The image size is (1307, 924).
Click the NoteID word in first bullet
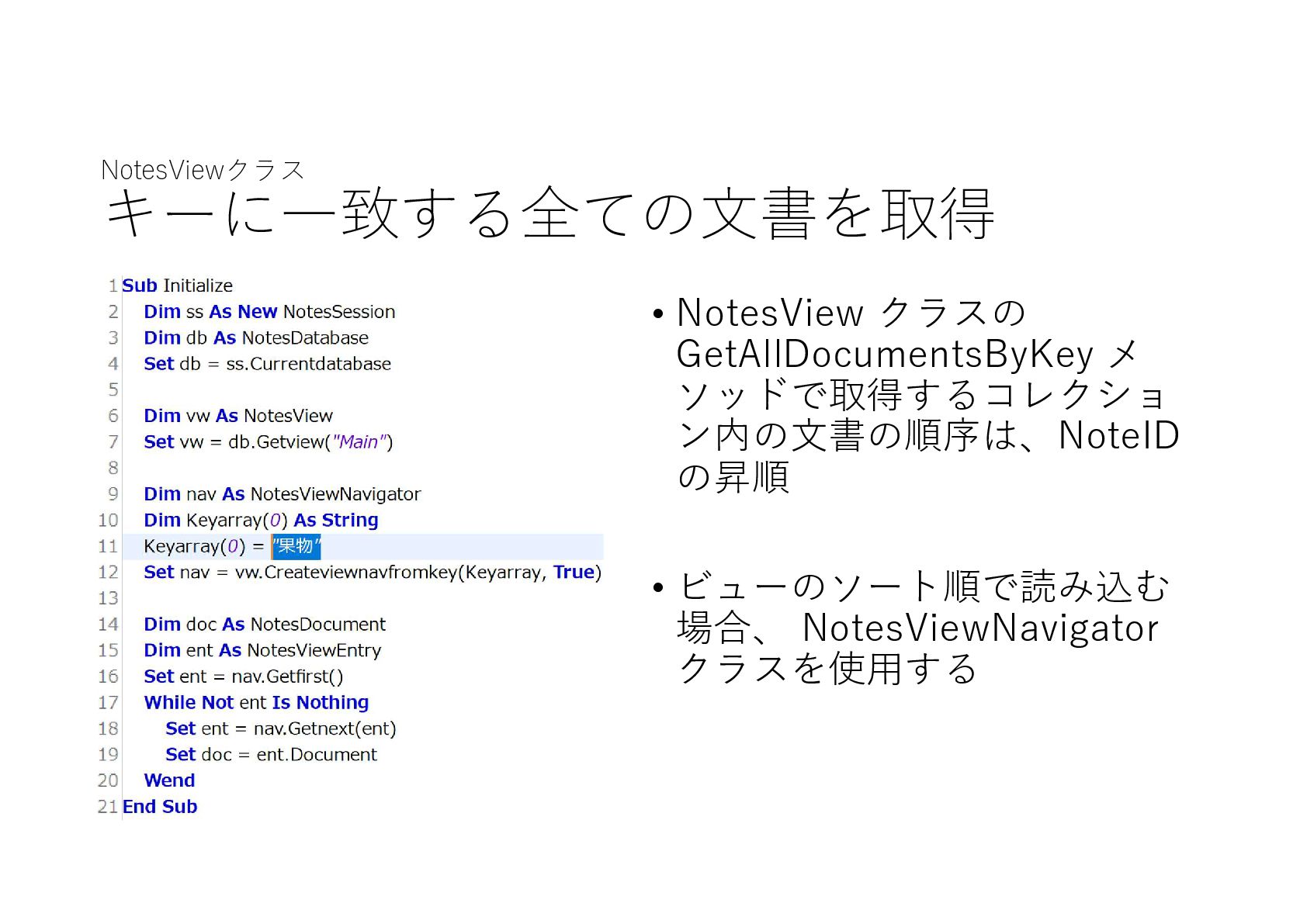[1118, 435]
